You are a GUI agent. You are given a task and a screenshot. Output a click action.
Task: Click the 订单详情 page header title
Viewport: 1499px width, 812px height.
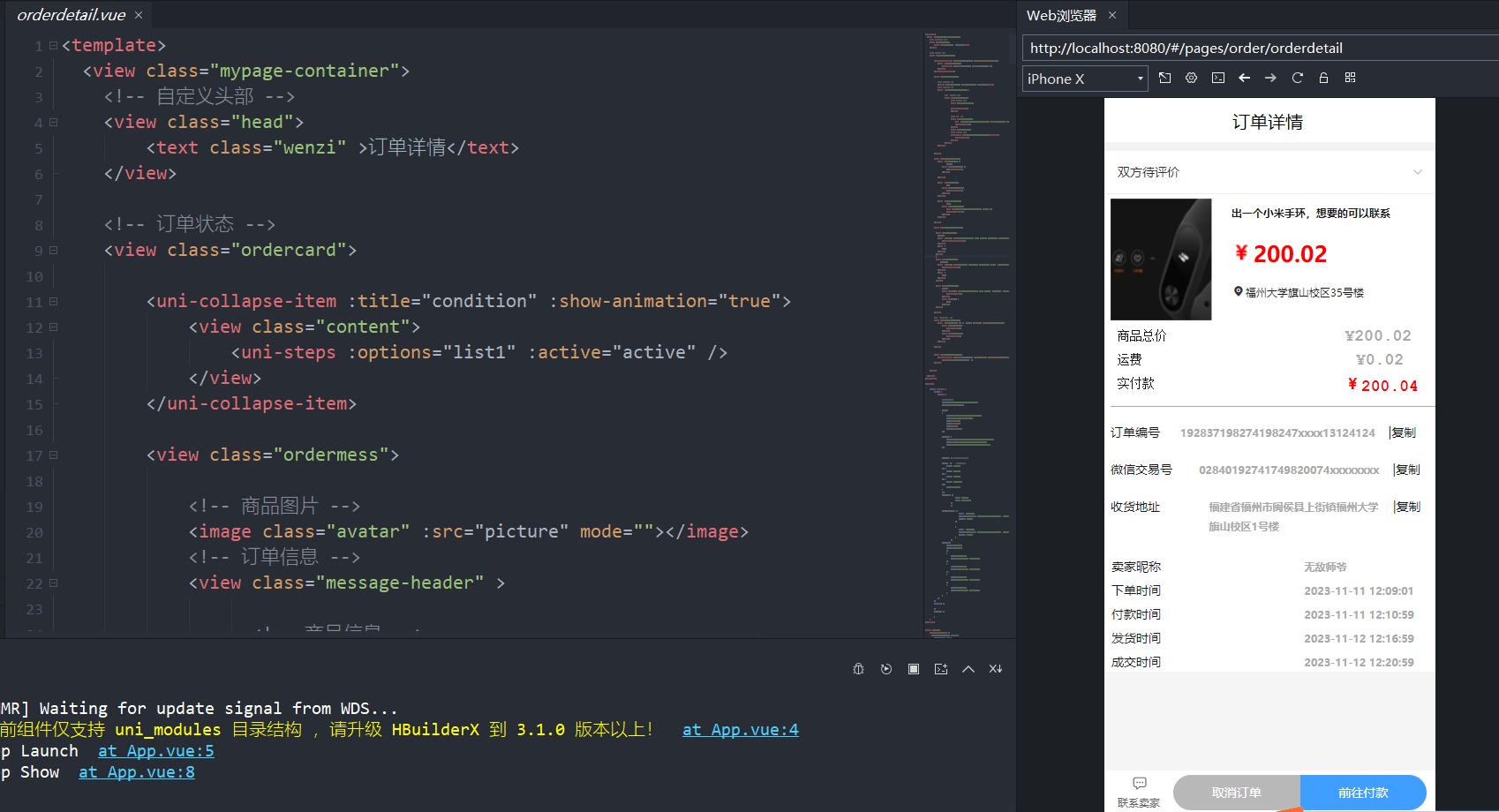tap(1268, 122)
